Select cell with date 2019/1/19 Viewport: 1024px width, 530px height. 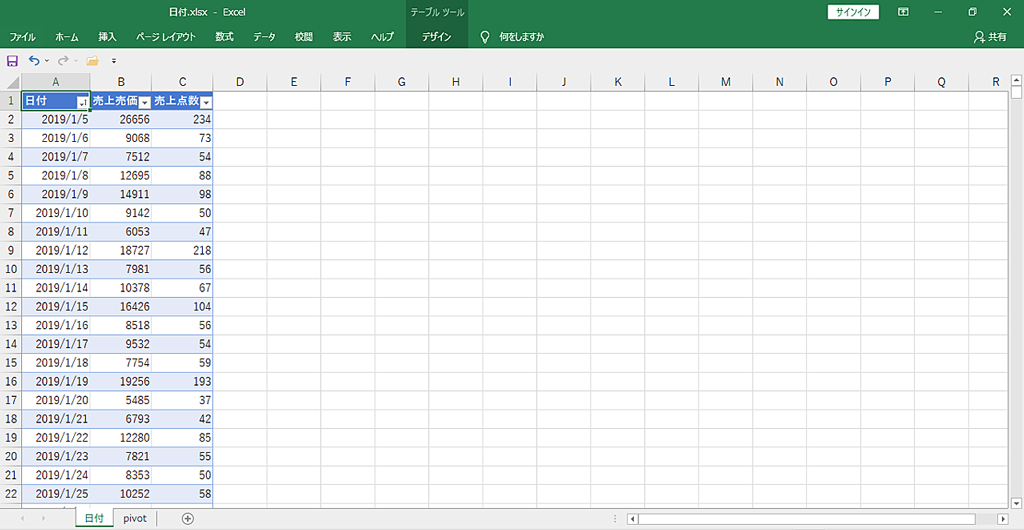(56, 381)
